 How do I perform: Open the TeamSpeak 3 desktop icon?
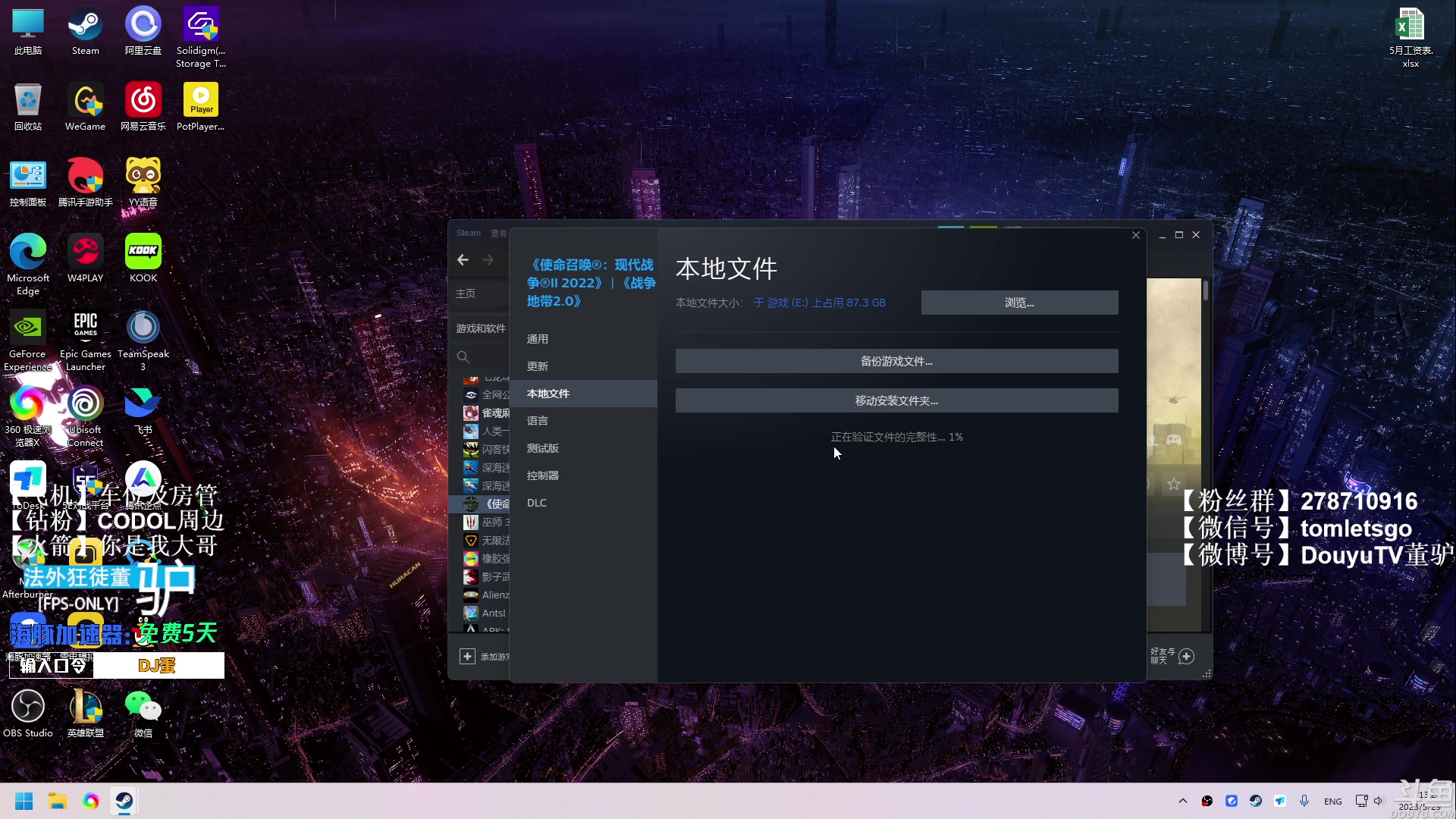pos(143,340)
